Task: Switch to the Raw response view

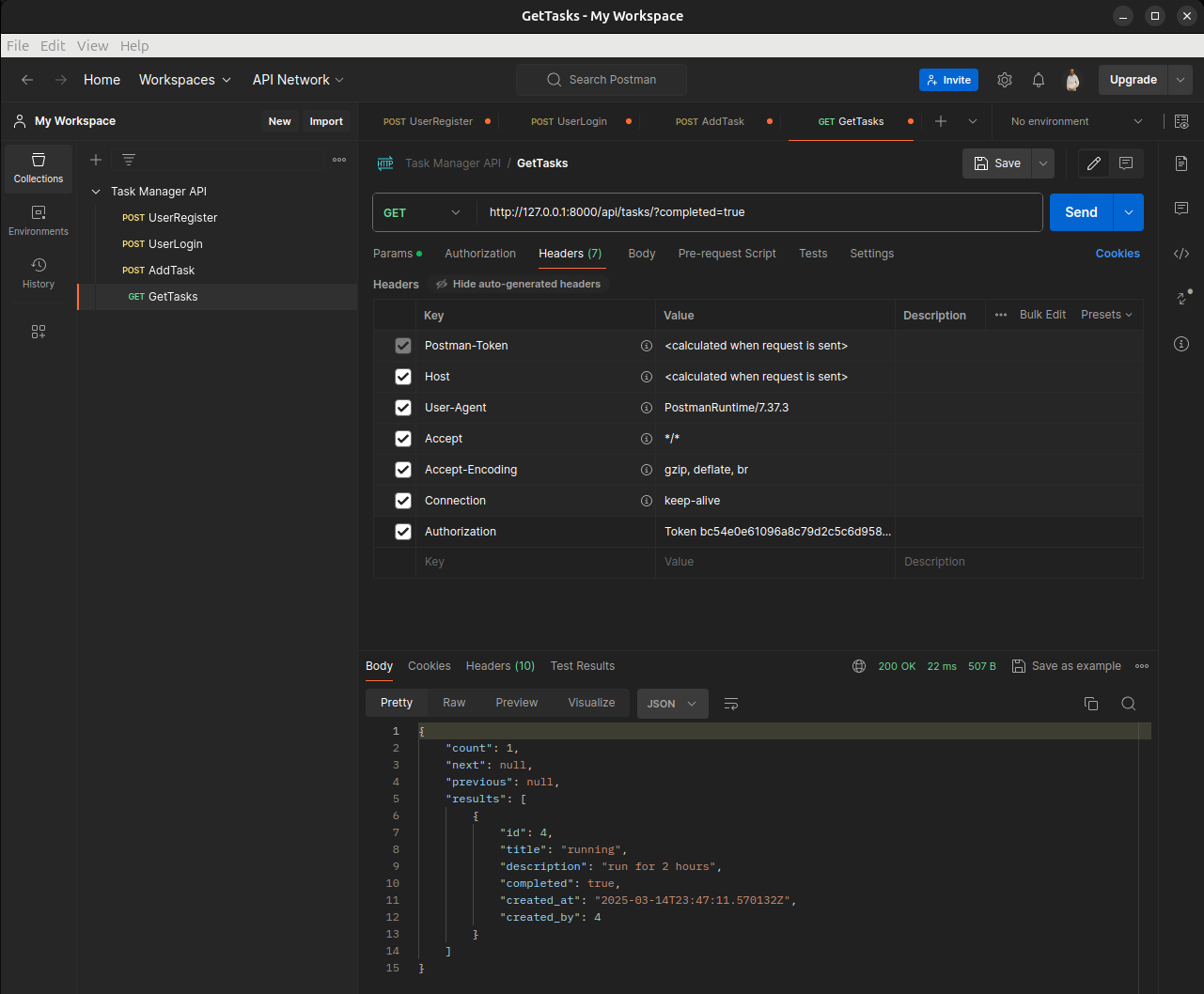Action: click(x=454, y=703)
